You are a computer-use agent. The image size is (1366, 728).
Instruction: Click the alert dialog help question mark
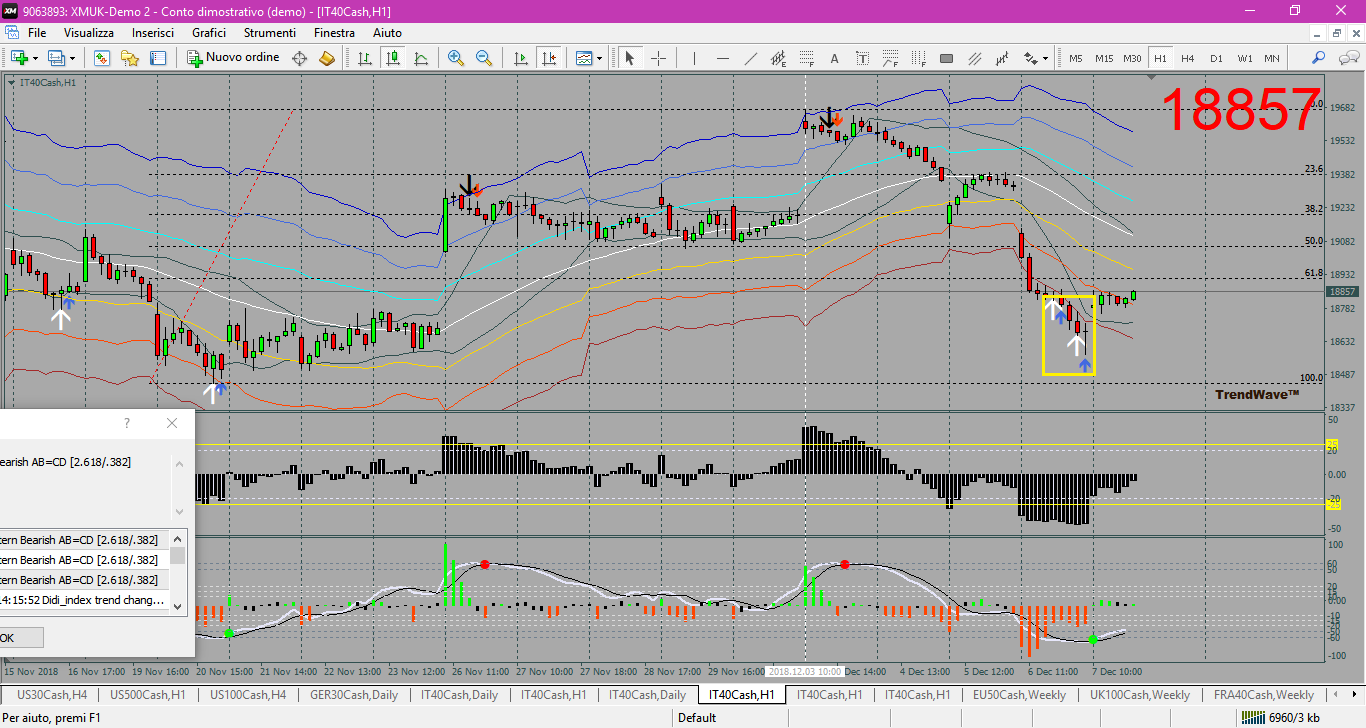[x=127, y=423]
